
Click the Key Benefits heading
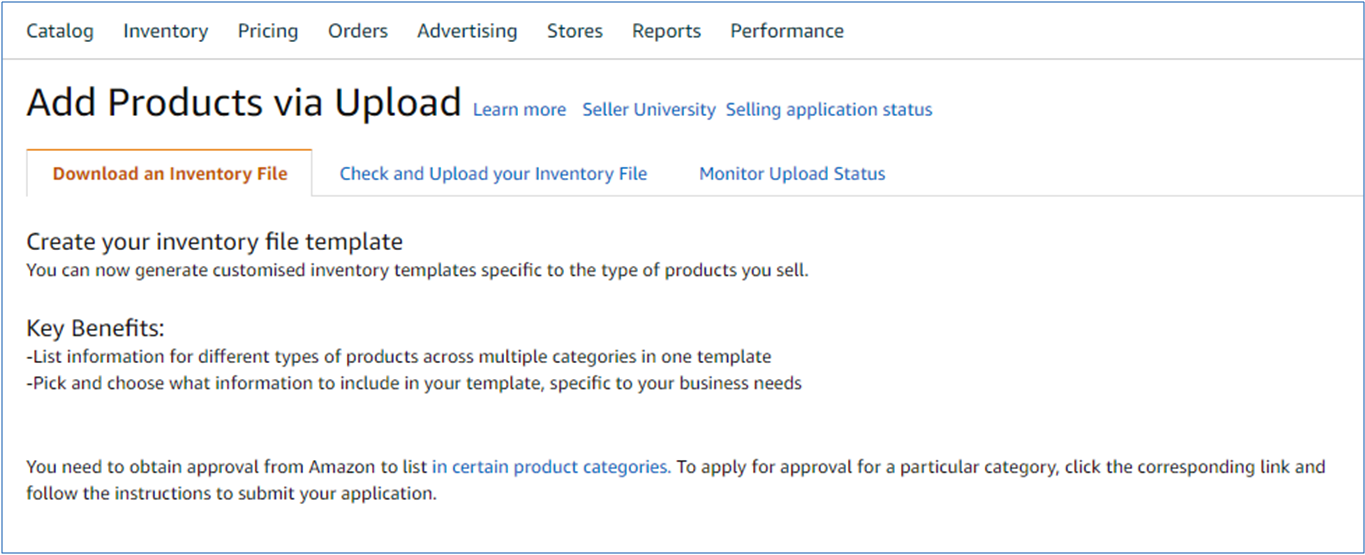[x=95, y=329]
